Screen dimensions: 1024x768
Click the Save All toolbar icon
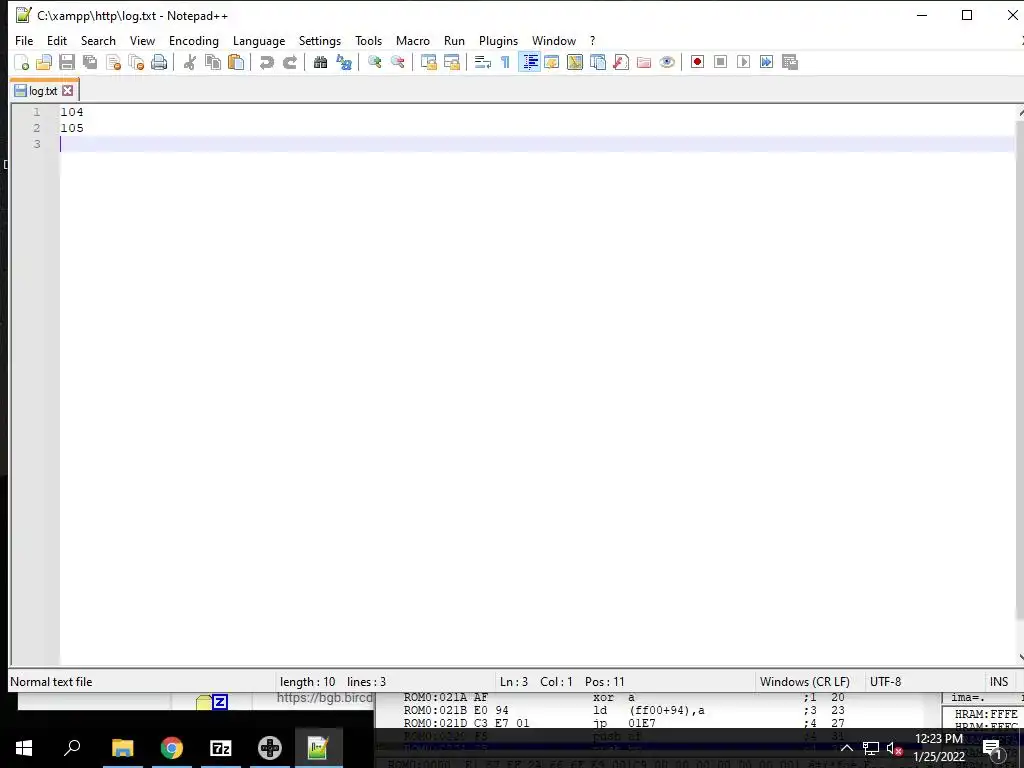pyautogui.click(x=90, y=62)
